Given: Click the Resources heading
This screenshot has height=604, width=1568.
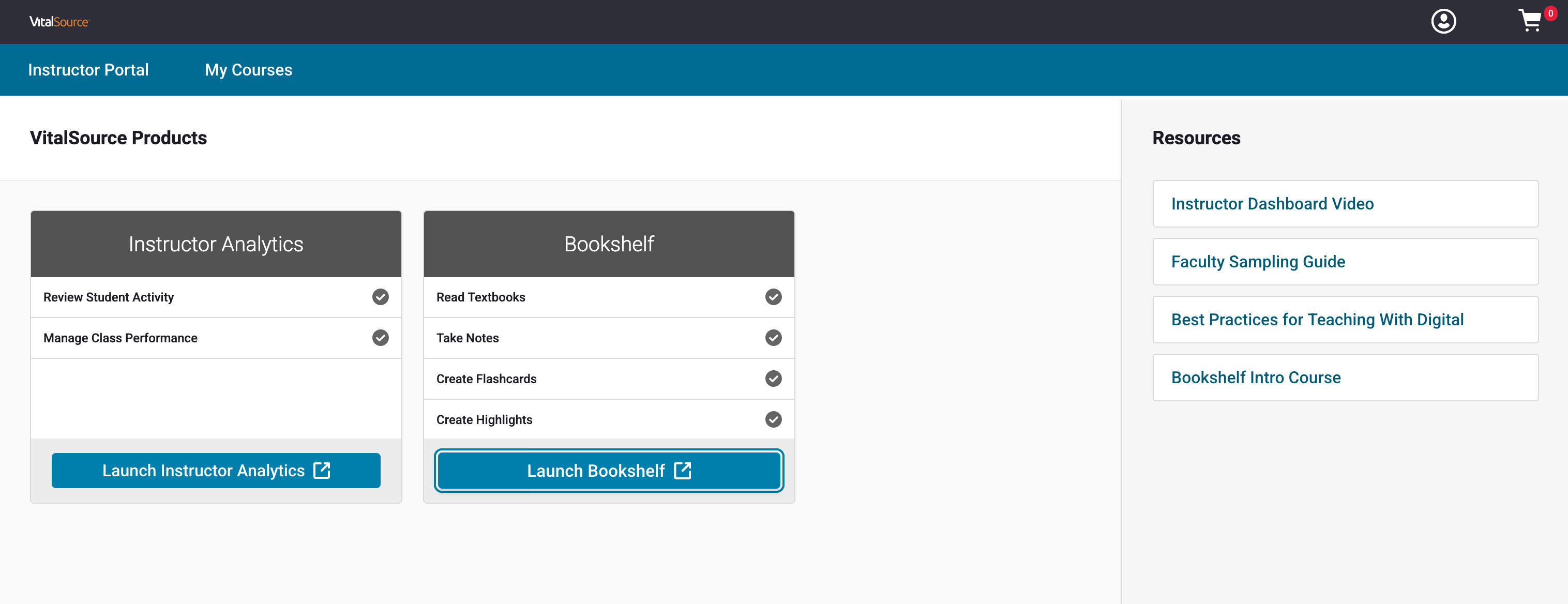Looking at the screenshot, I should tap(1196, 138).
